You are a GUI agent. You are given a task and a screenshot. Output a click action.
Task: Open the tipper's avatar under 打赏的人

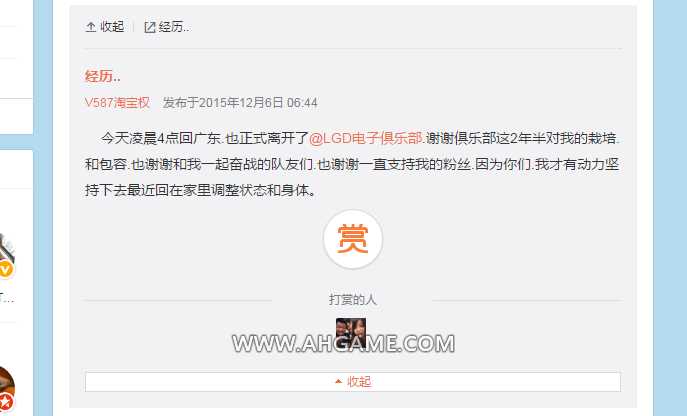(x=351, y=333)
